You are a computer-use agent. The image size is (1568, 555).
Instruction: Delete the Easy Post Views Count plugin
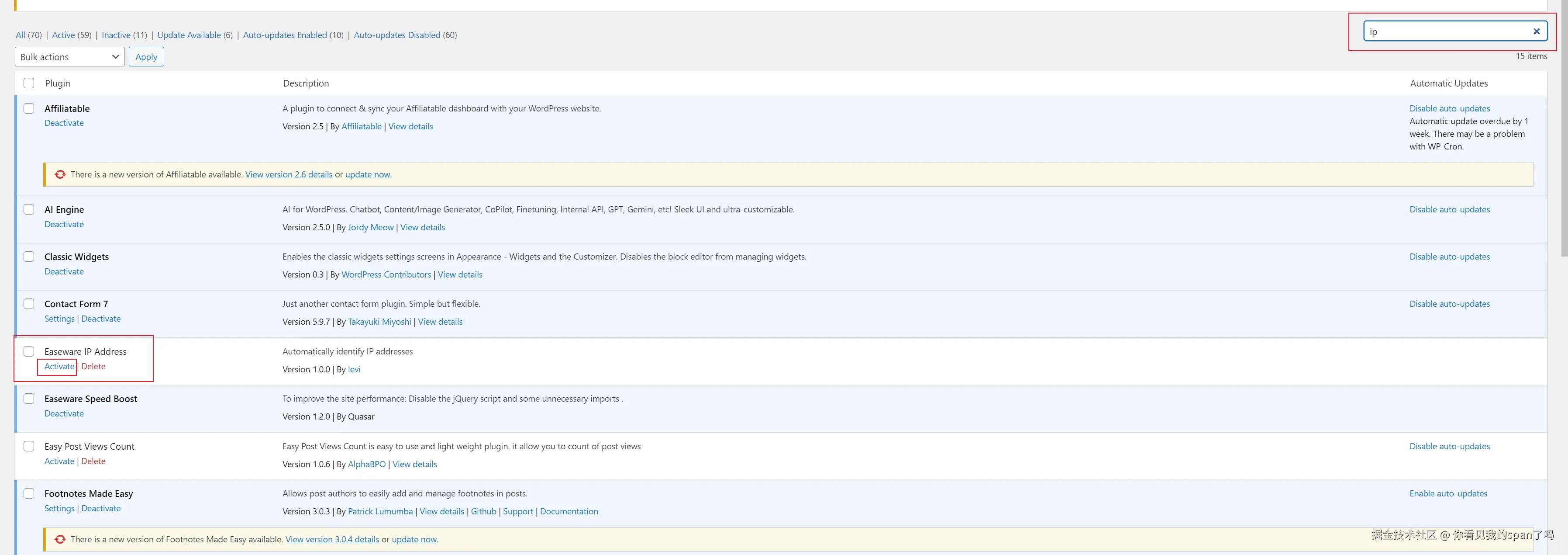click(x=93, y=462)
